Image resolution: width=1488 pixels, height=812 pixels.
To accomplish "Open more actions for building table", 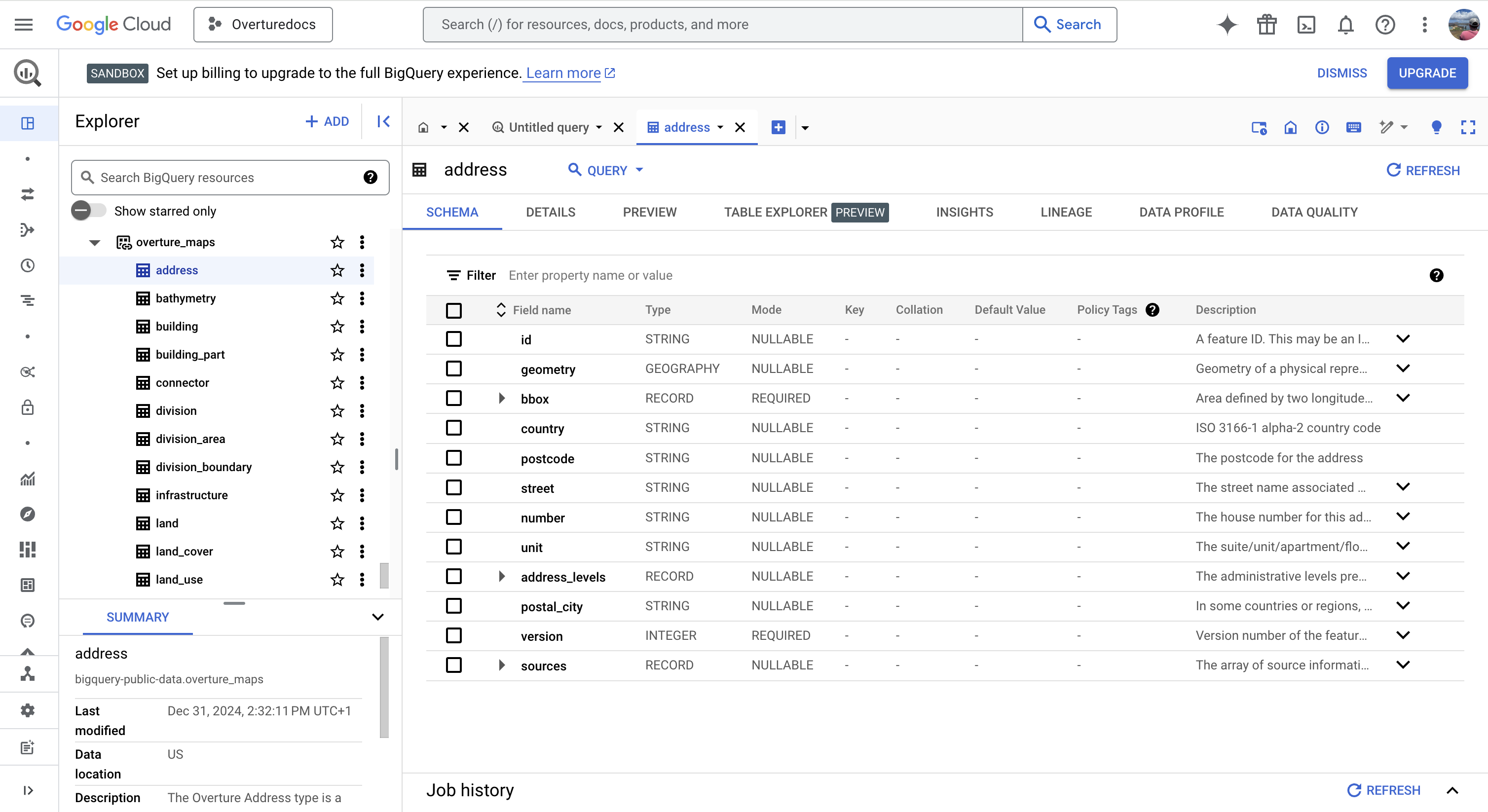I will pyautogui.click(x=362, y=326).
